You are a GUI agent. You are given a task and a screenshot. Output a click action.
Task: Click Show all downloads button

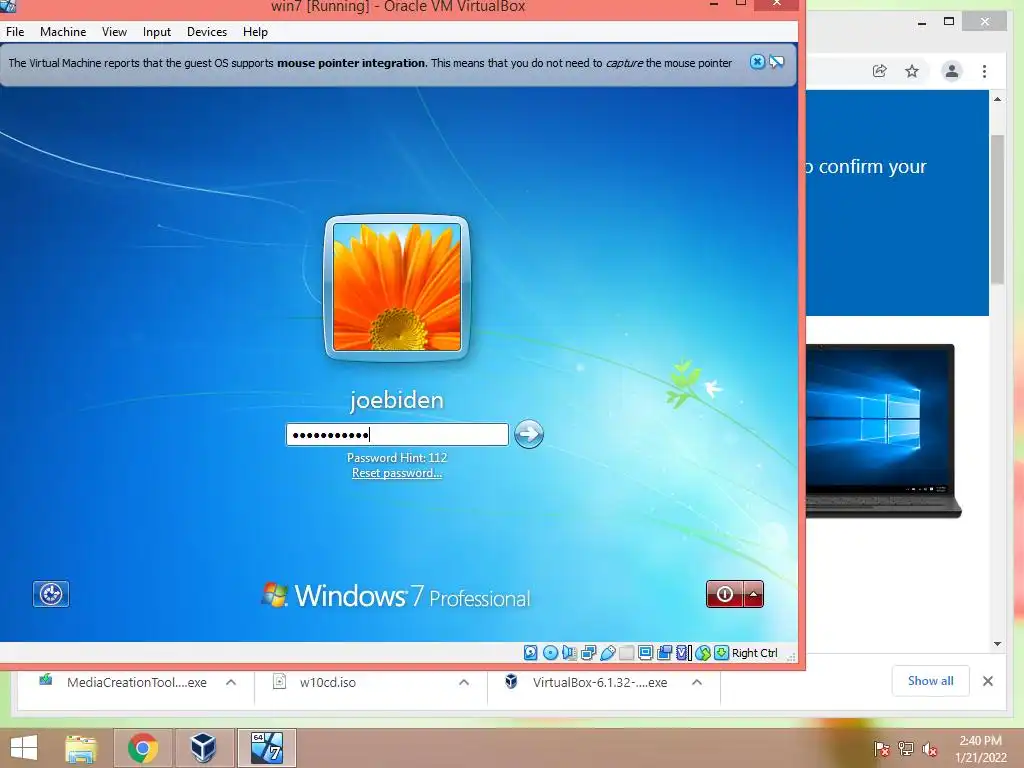(x=931, y=681)
